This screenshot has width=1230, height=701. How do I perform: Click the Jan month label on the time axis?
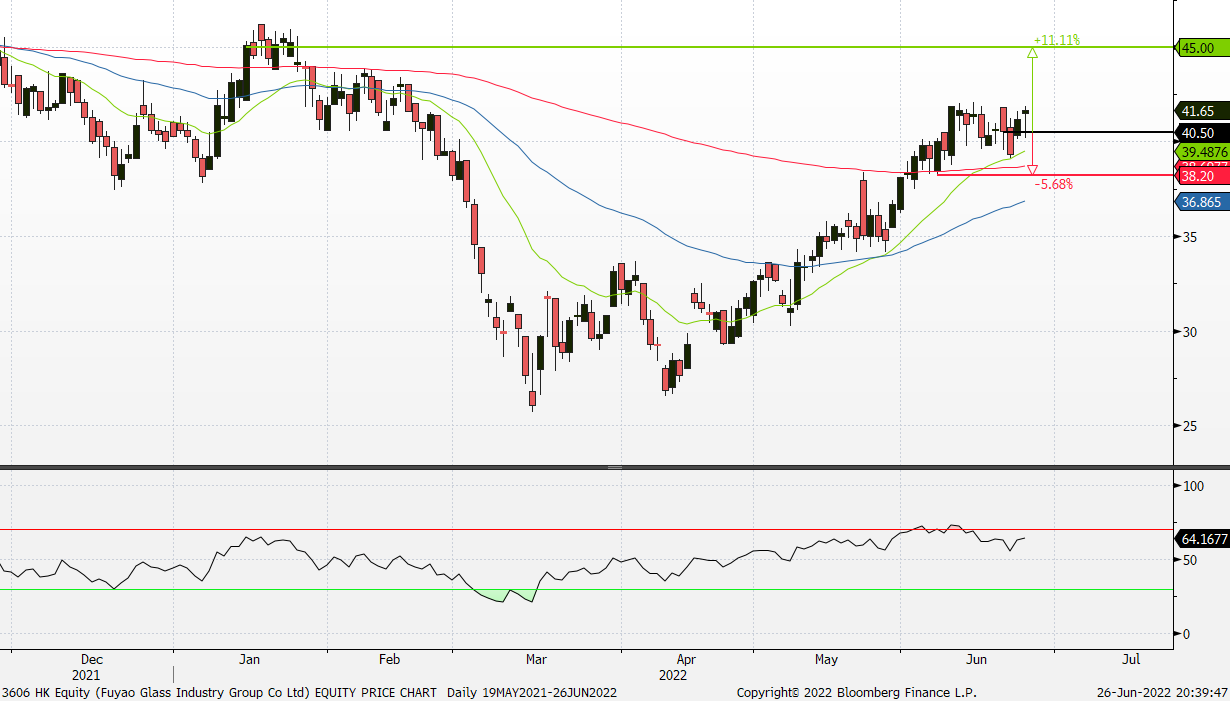[x=250, y=660]
